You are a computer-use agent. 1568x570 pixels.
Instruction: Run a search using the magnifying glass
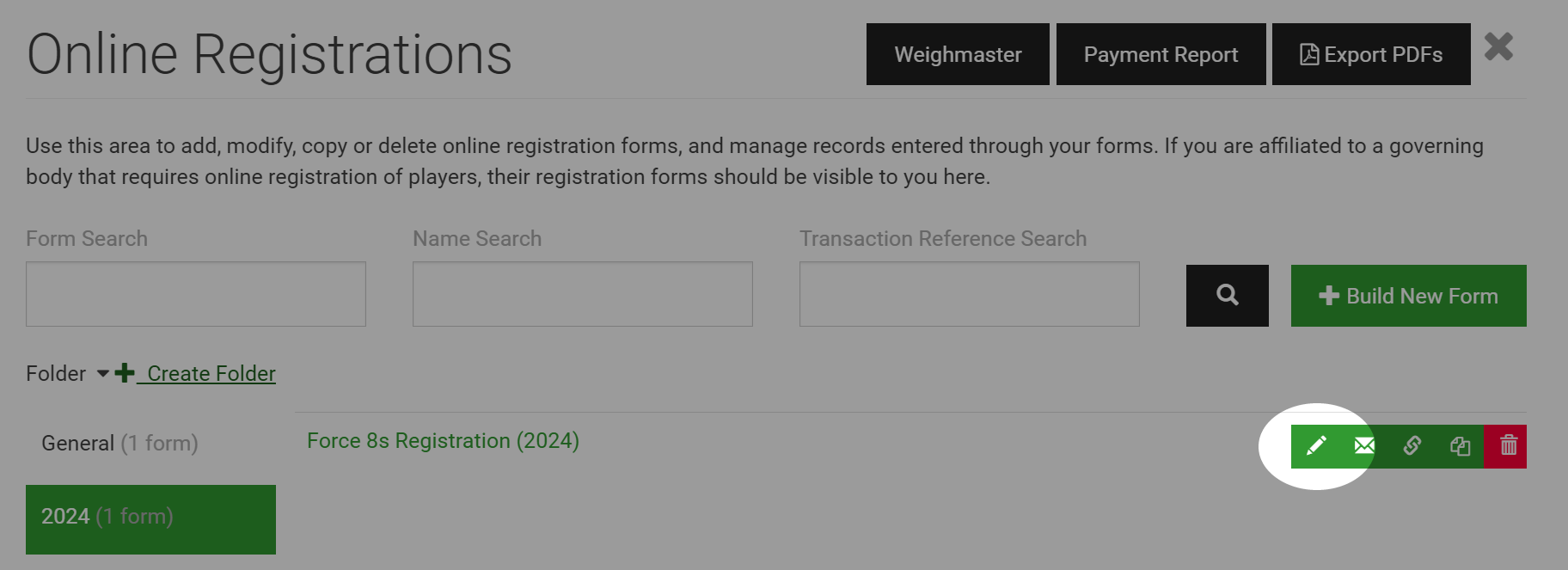coord(1227,295)
